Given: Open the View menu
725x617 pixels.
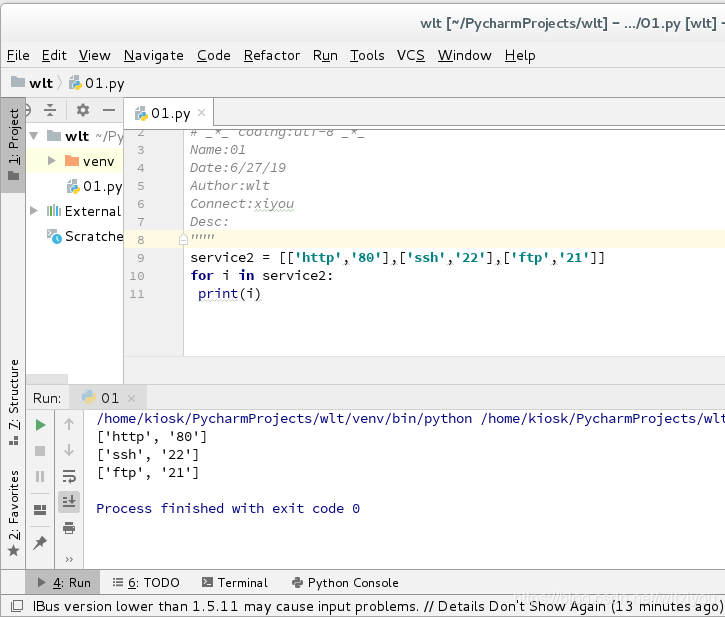Looking at the screenshot, I should (95, 56).
